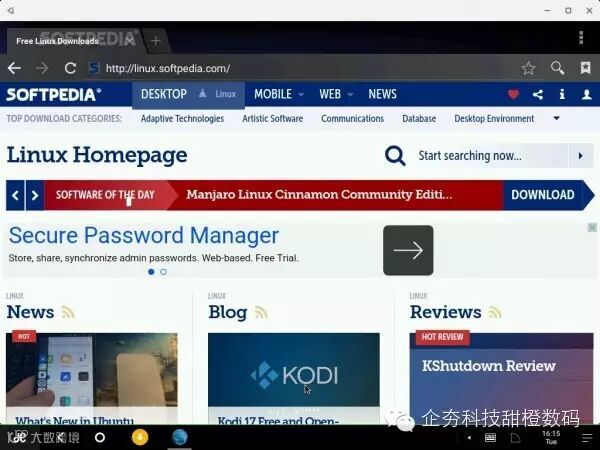Click the DOWNLOAD button
The height and width of the screenshot is (450, 600).
[x=543, y=195]
